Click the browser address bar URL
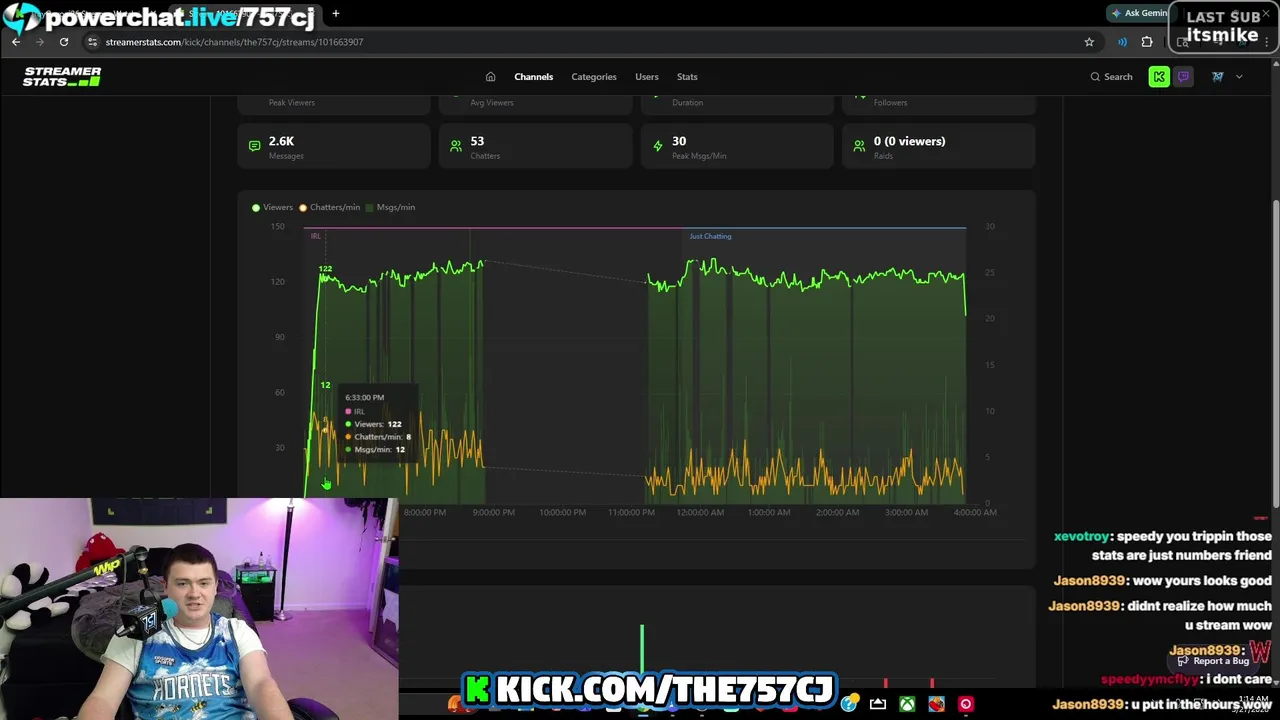The width and height of the screenshot is (1280, 720). click(234, 42)
